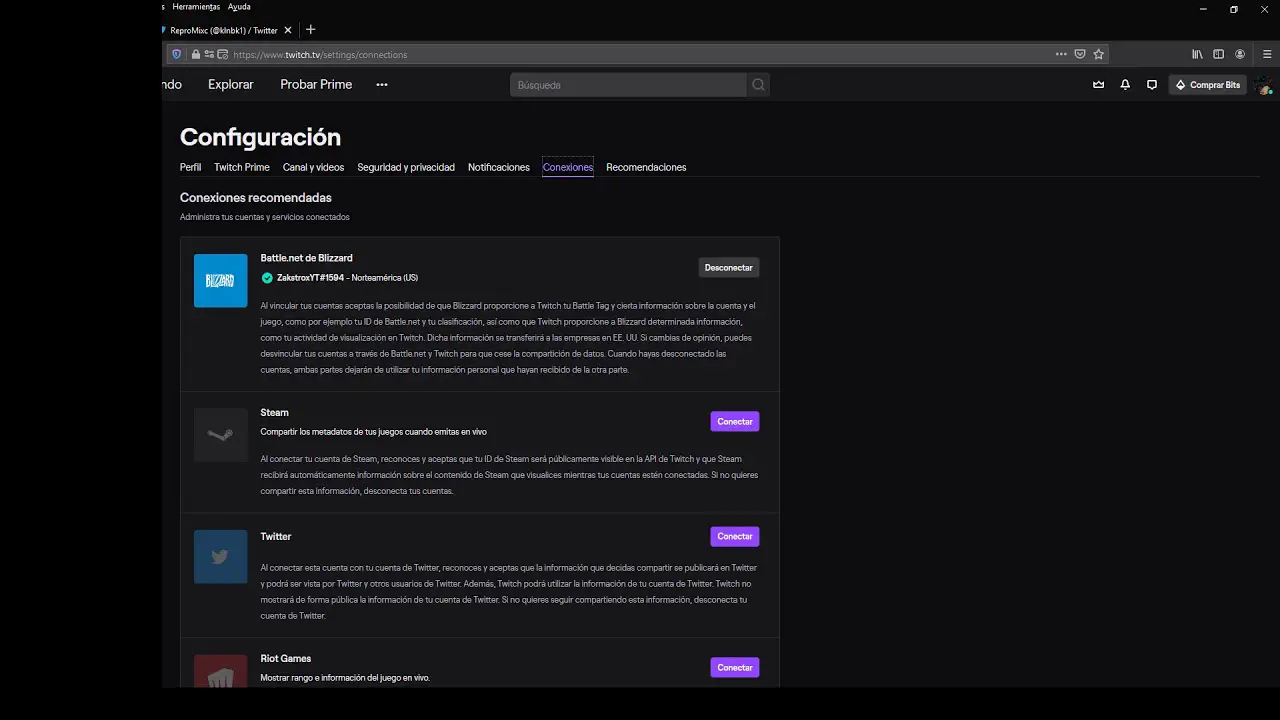The height and width of the screenshot is (720, 1280).
Task: Click the Save to Pocket icon
Action: click(1079, 54)
